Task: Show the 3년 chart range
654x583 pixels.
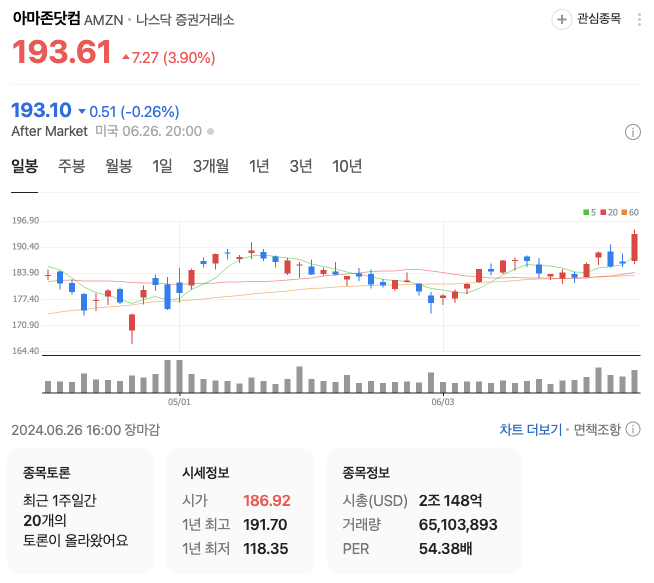Action: coord(301,166)
